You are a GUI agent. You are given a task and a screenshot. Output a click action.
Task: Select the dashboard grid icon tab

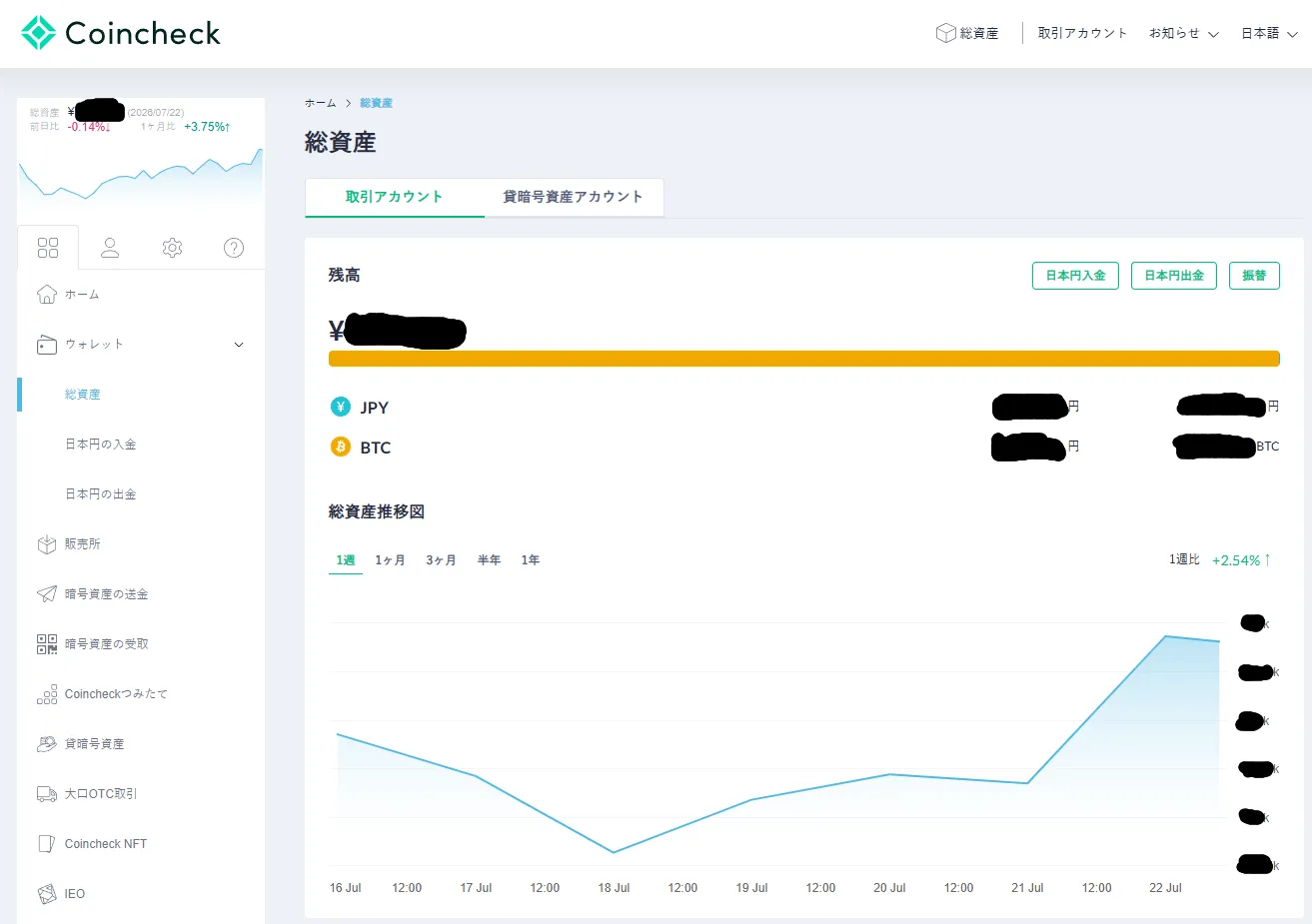(48, 248)
